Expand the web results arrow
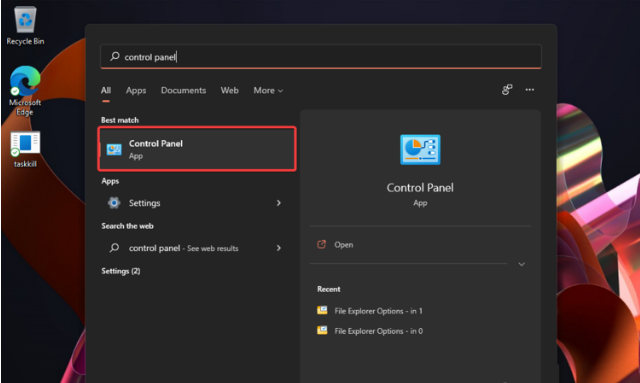Viewport: 640px width, 383px height. point(279,248)
